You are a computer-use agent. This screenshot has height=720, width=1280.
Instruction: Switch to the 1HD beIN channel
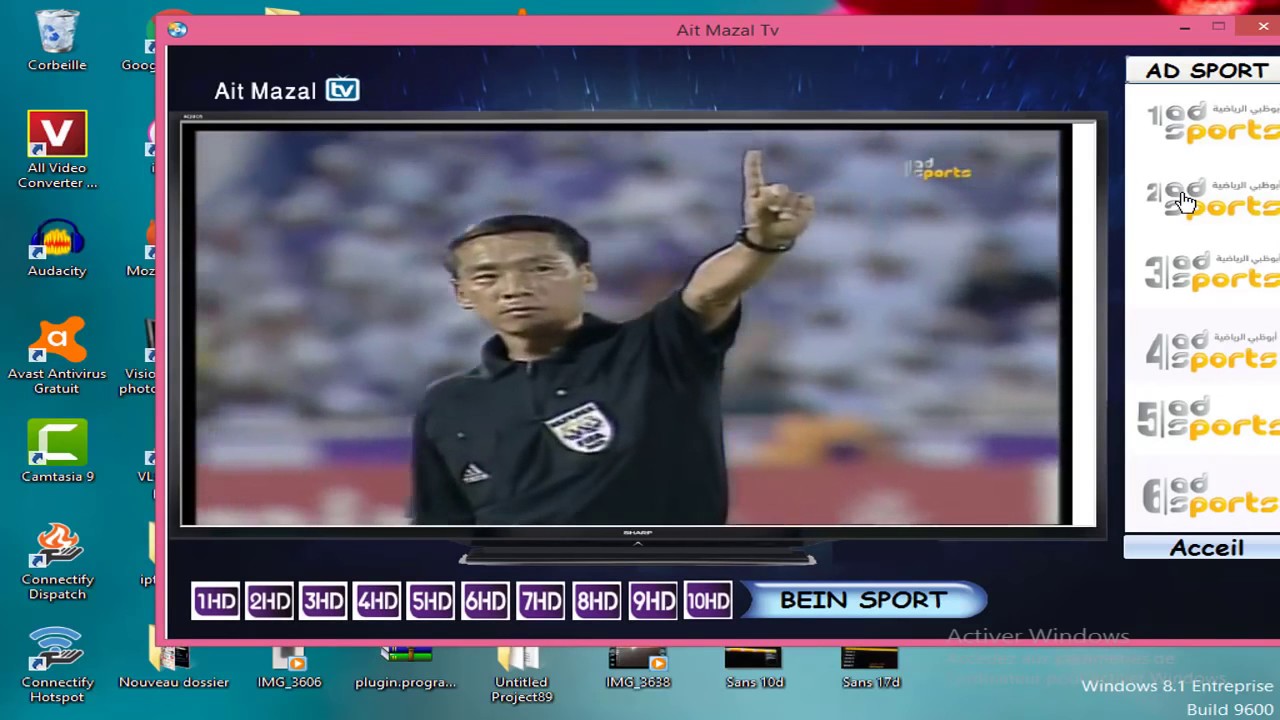pyautogui.click(x=216, y=601)
